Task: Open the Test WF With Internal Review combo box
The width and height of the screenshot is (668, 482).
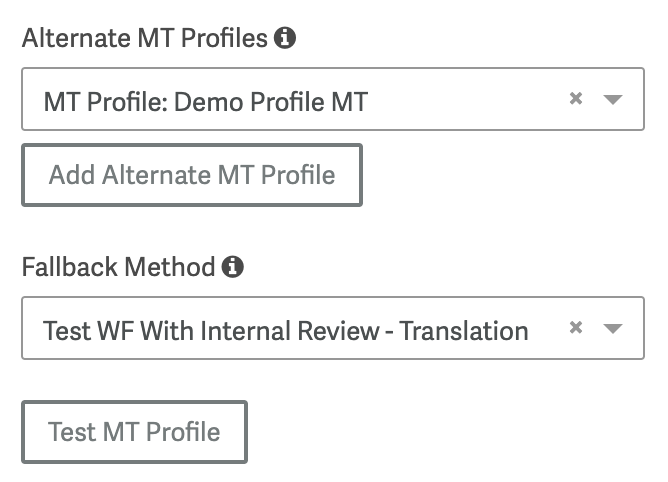Action: (333, 328)
